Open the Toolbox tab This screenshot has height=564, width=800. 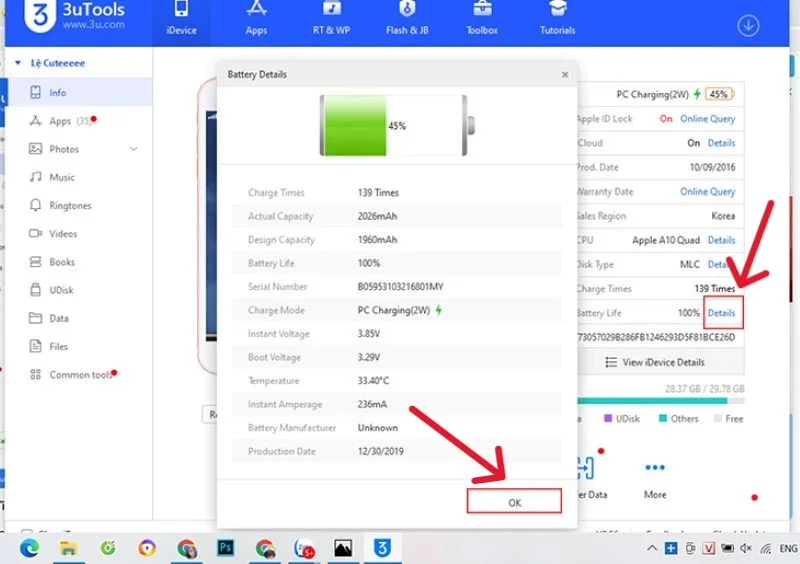482,19
